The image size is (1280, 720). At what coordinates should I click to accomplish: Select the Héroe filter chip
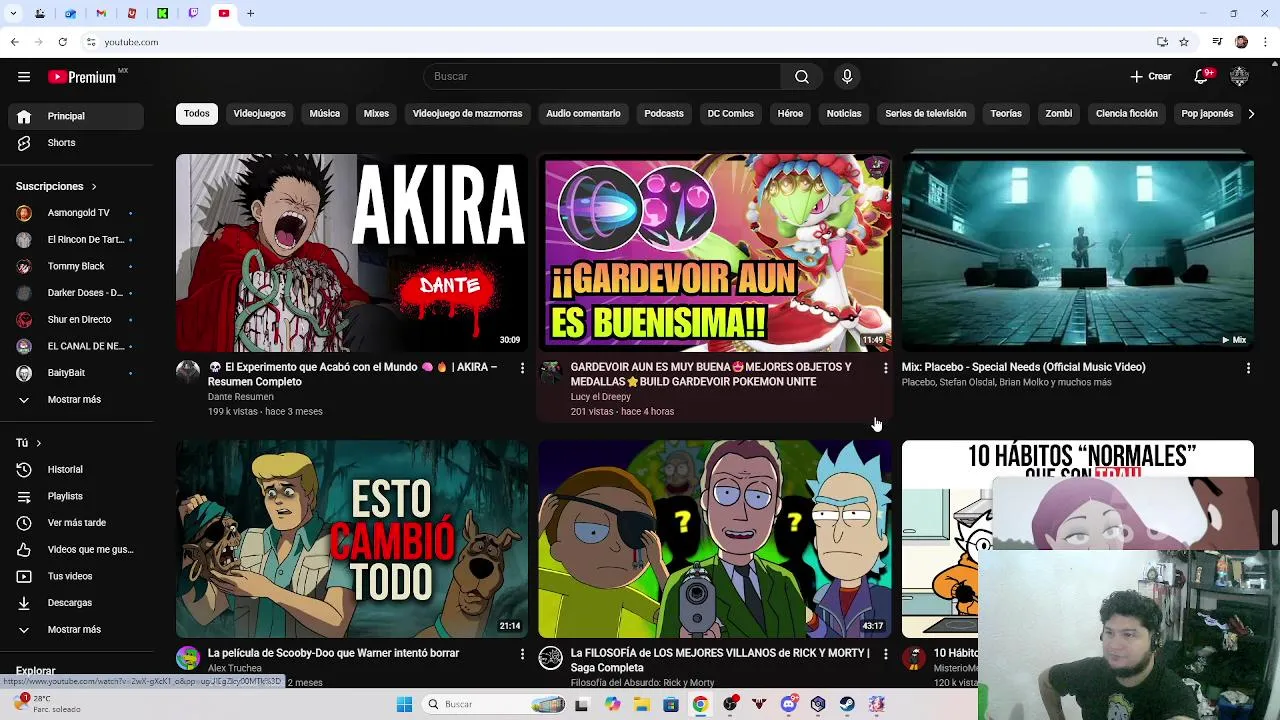[790, 114]
